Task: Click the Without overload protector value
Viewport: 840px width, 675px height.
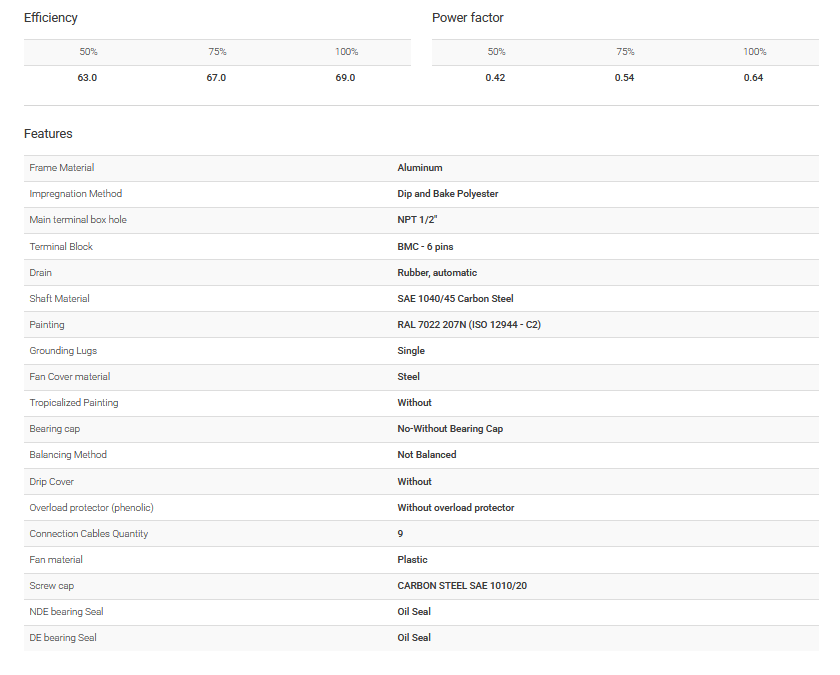Action: click(455, 508)
